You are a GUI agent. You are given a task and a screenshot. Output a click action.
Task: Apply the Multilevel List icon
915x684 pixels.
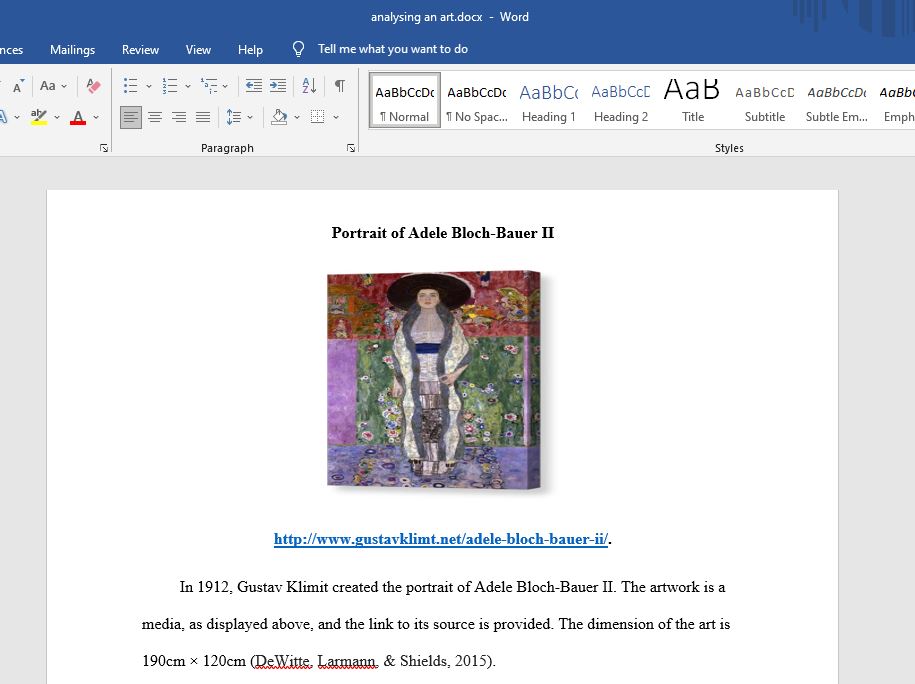[209, 86]
